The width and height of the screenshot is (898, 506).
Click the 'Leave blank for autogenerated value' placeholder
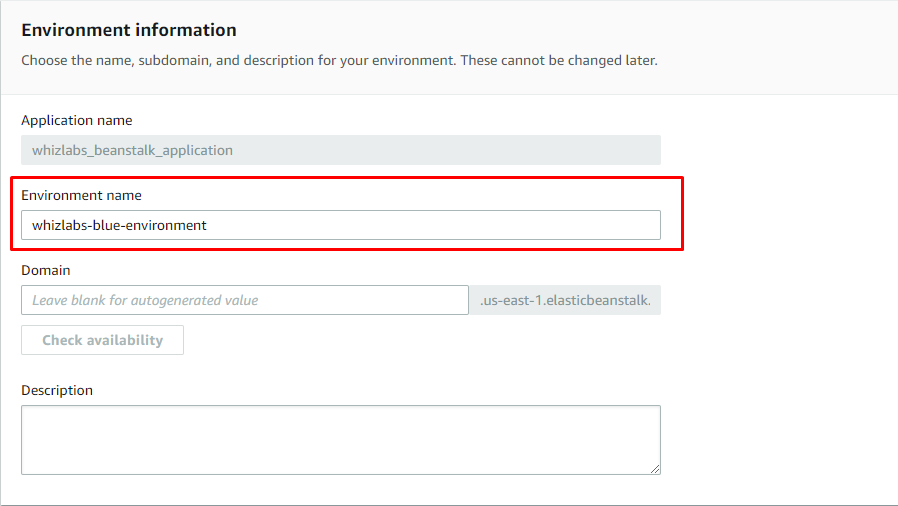click(145, 300)
